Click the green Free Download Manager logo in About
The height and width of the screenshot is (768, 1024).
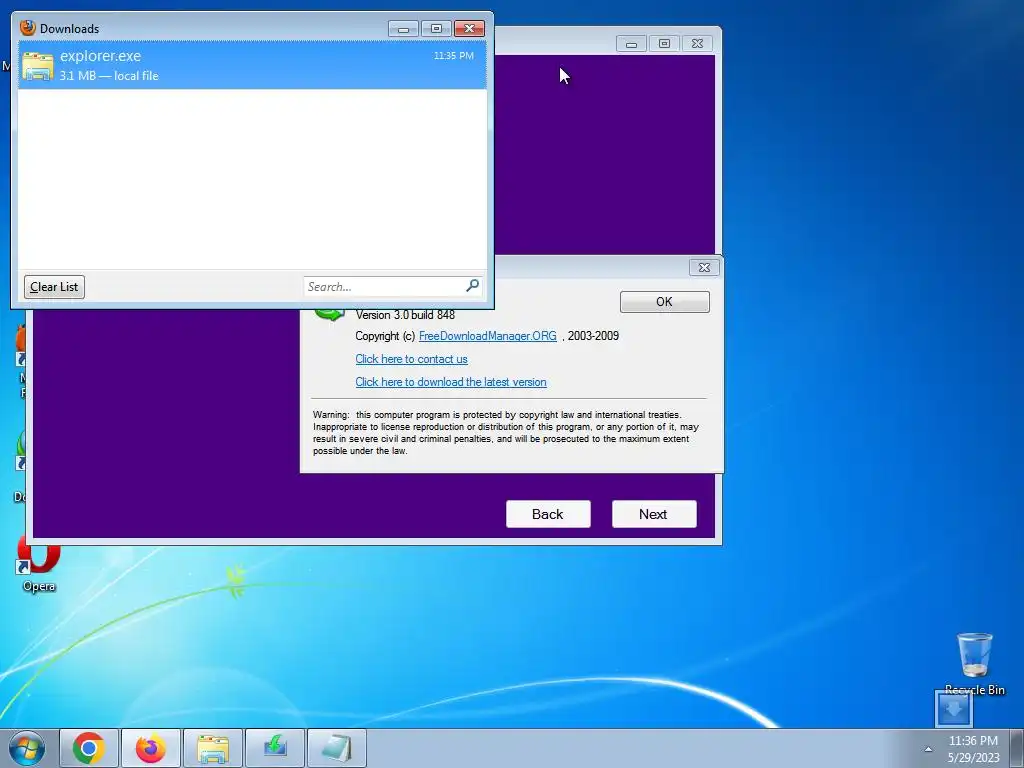(329, 315)
